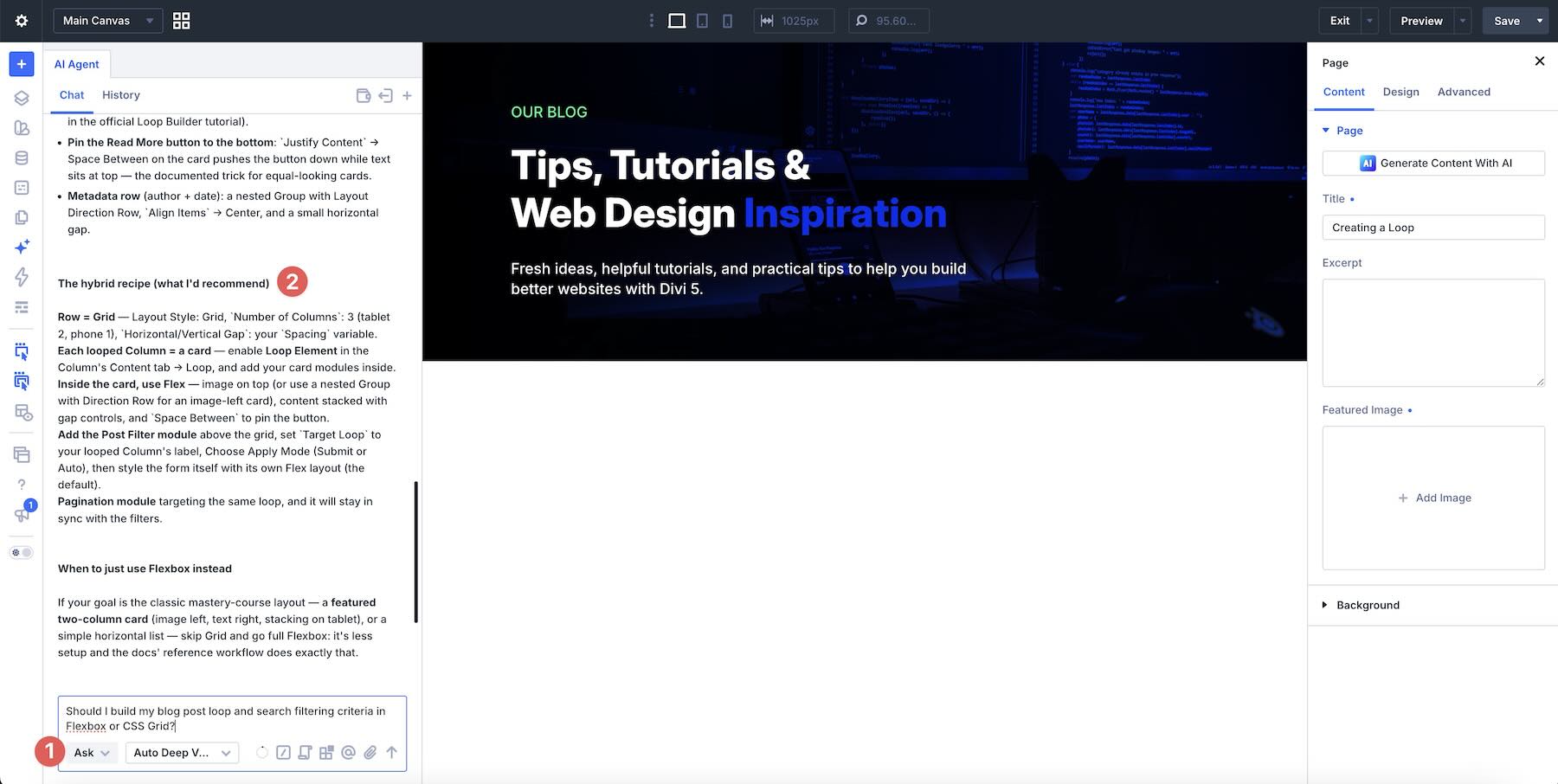Switch to the History tab

pyautogui.click(x=121, y=95)
